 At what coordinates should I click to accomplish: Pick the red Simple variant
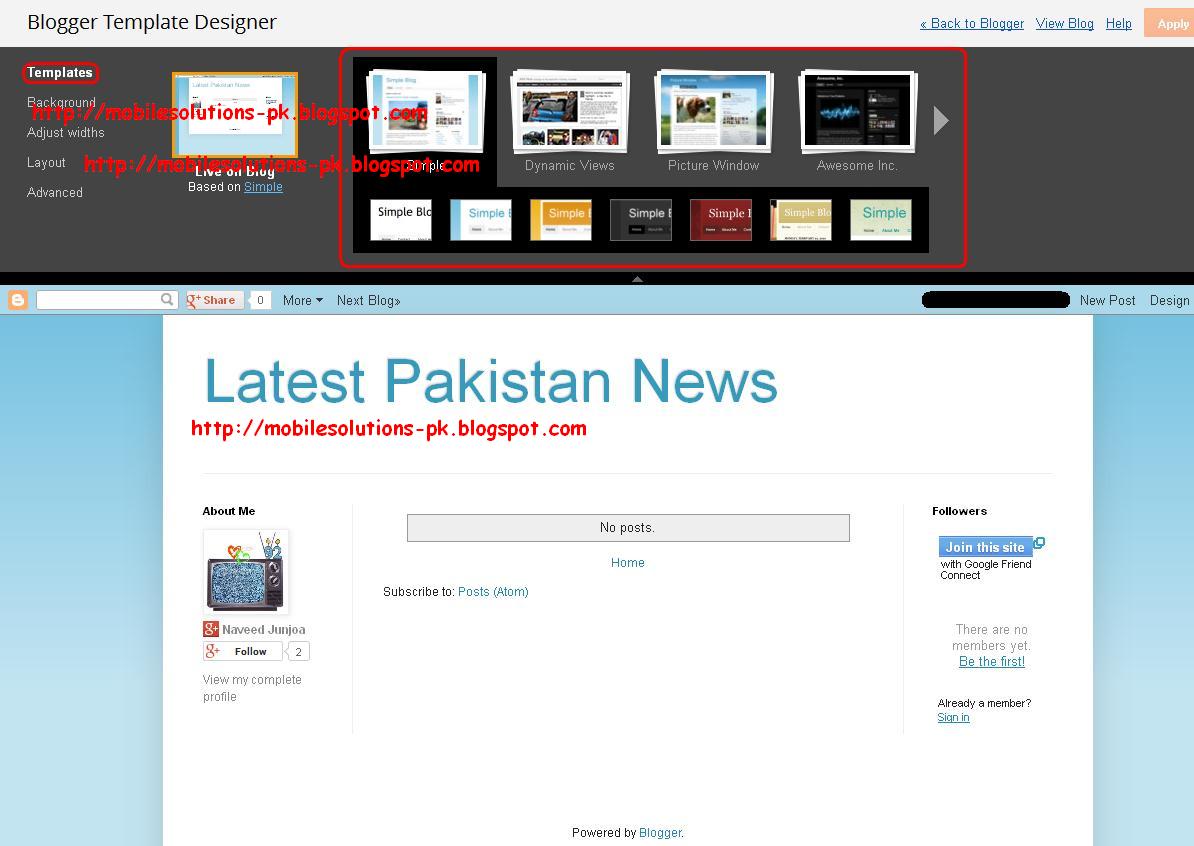720,220
